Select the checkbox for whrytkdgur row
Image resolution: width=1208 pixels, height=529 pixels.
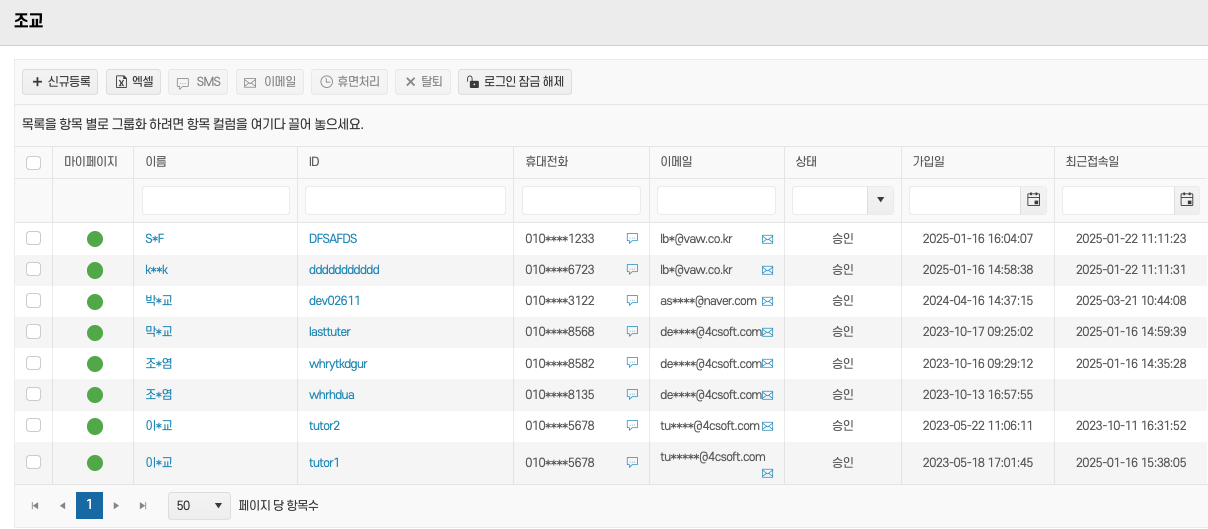(33, 363)
